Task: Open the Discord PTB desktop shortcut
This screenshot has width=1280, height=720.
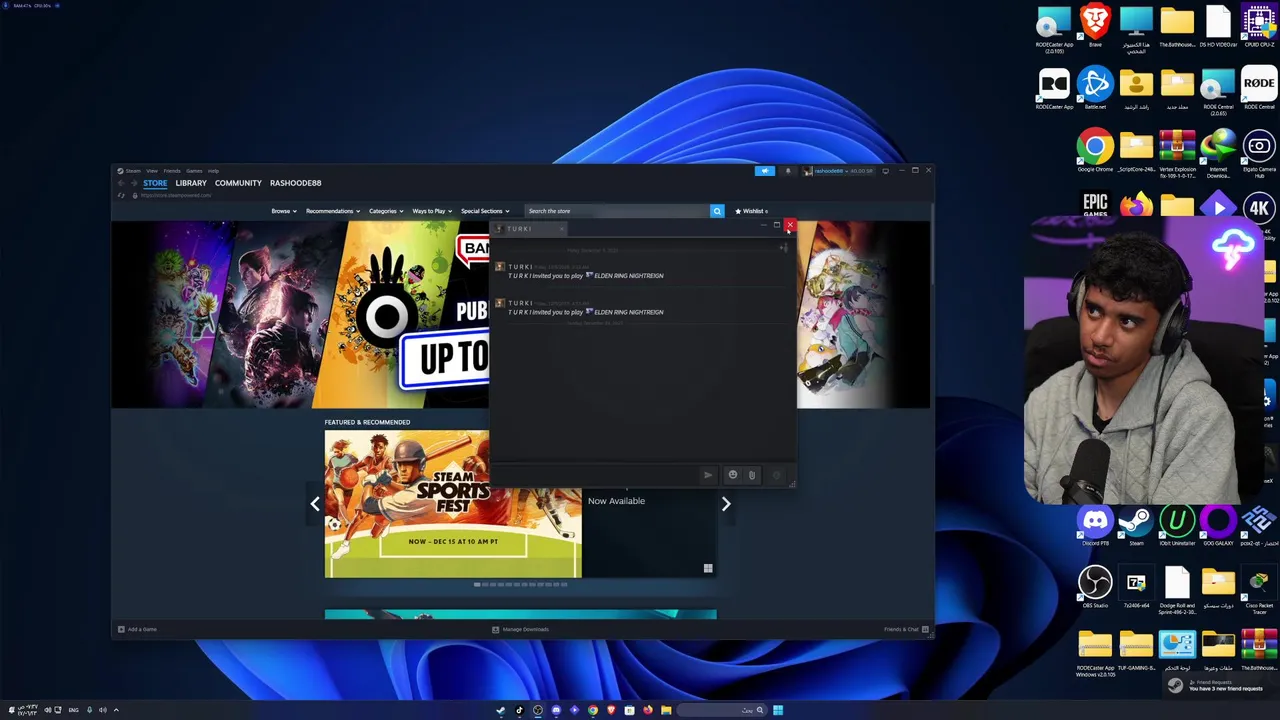Action: (x=1095, y=524)
